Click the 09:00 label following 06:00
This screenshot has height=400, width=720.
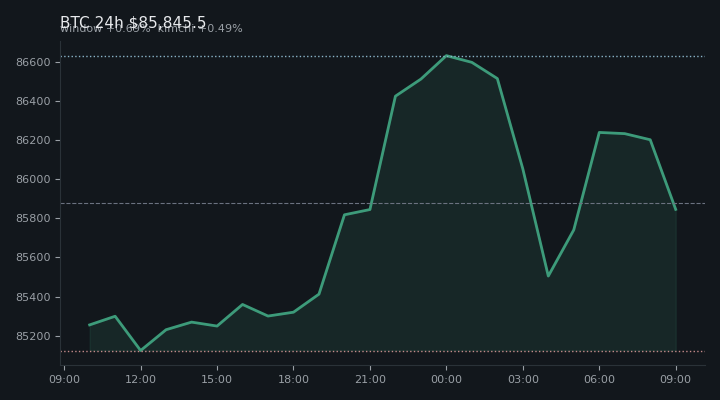(675, 379)
